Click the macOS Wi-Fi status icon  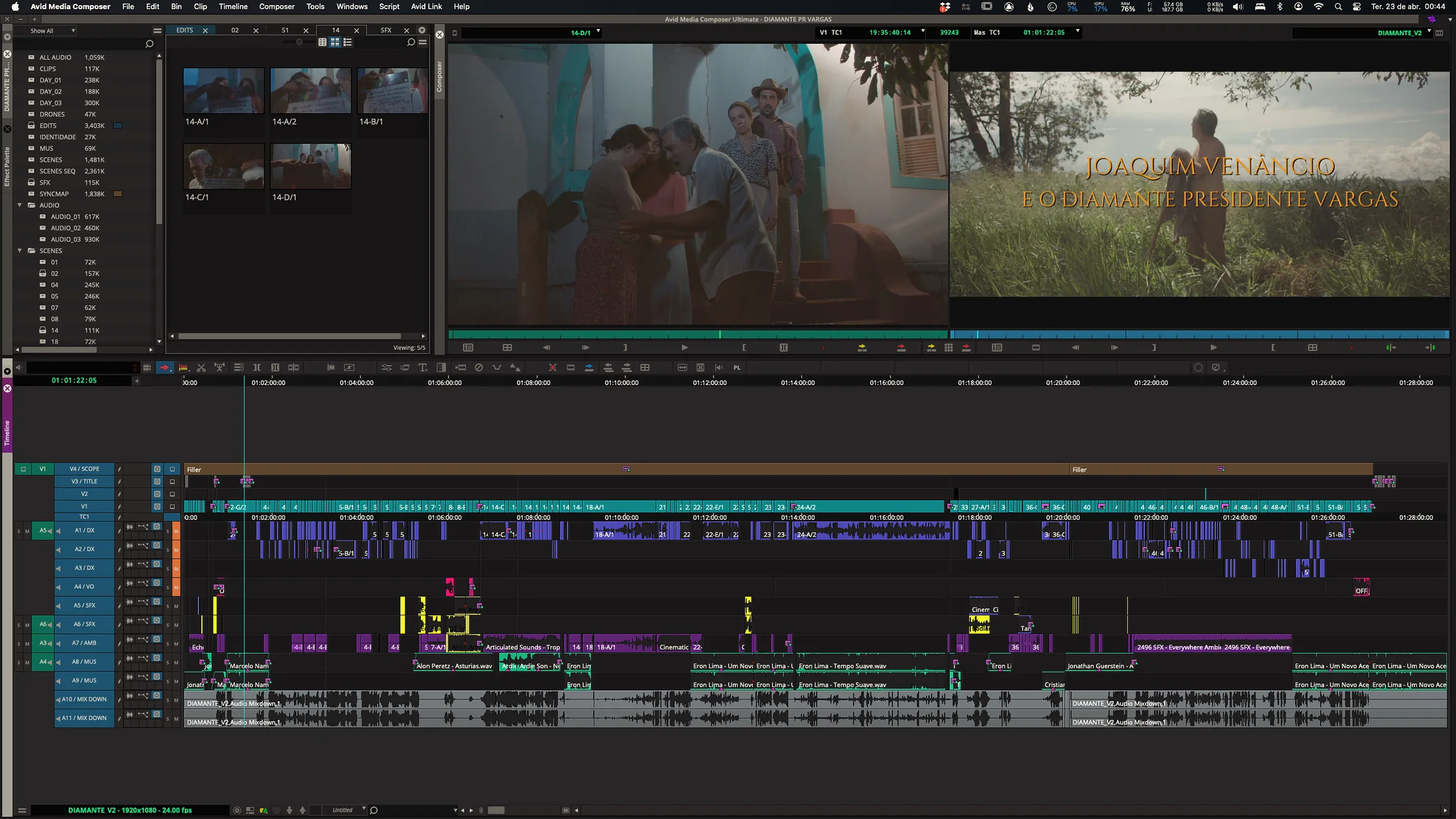[1318, 7]
